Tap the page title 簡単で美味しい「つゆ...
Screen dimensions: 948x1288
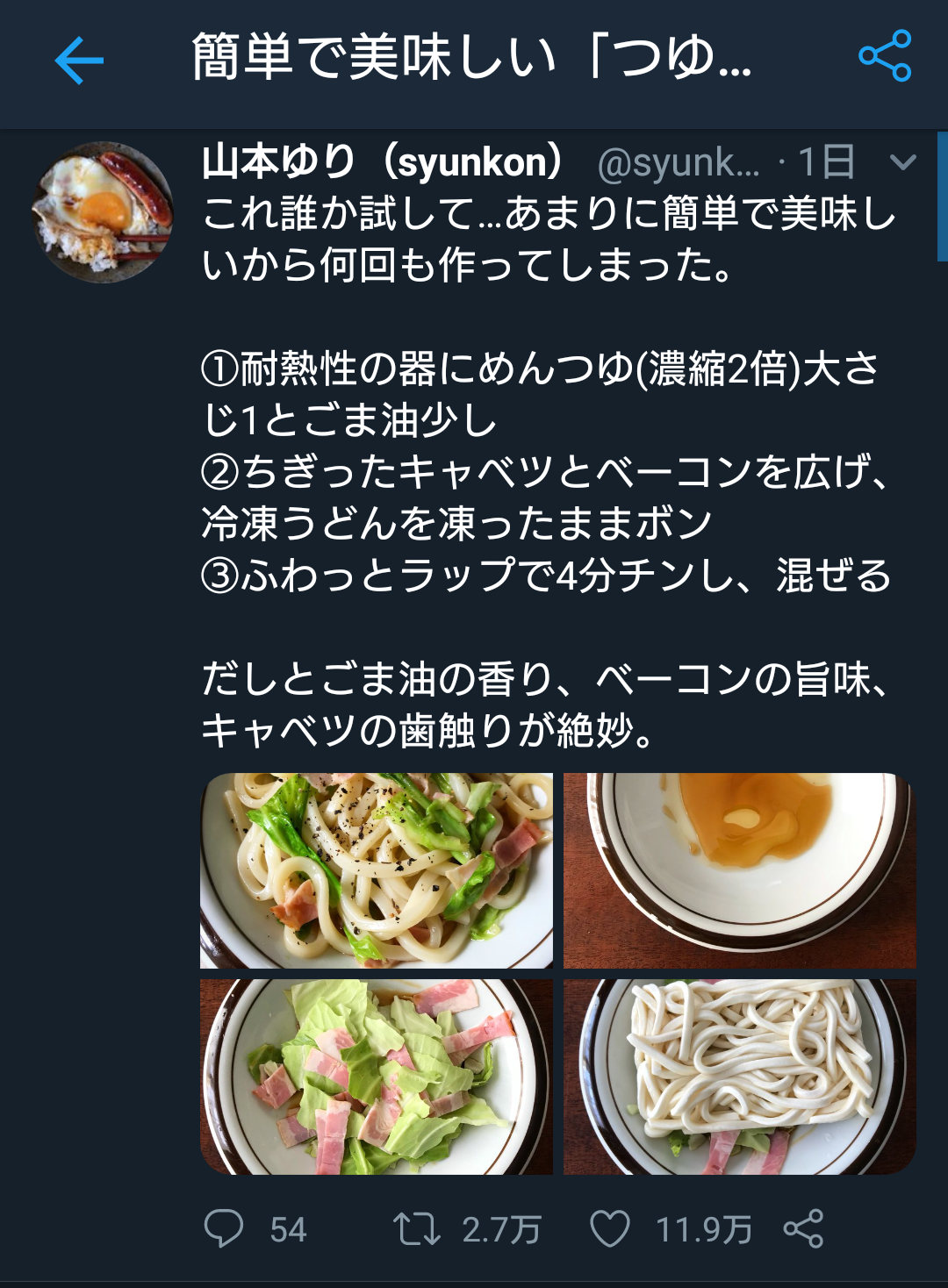point(472,57)
